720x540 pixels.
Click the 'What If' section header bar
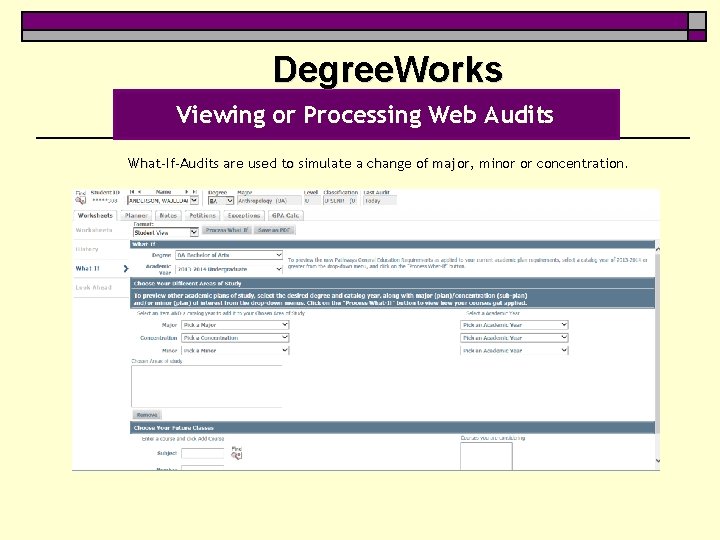coord(393,244)
